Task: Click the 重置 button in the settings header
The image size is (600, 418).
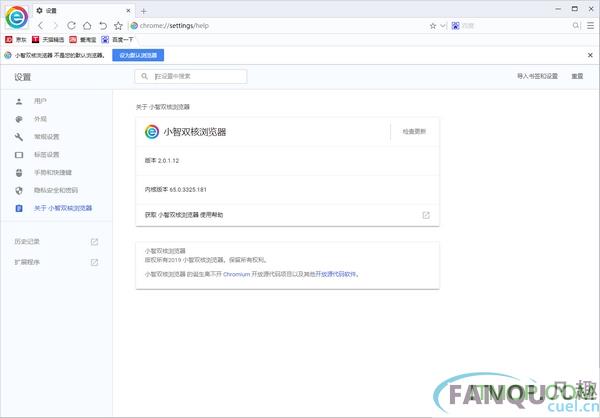Action: pos(577,76)
